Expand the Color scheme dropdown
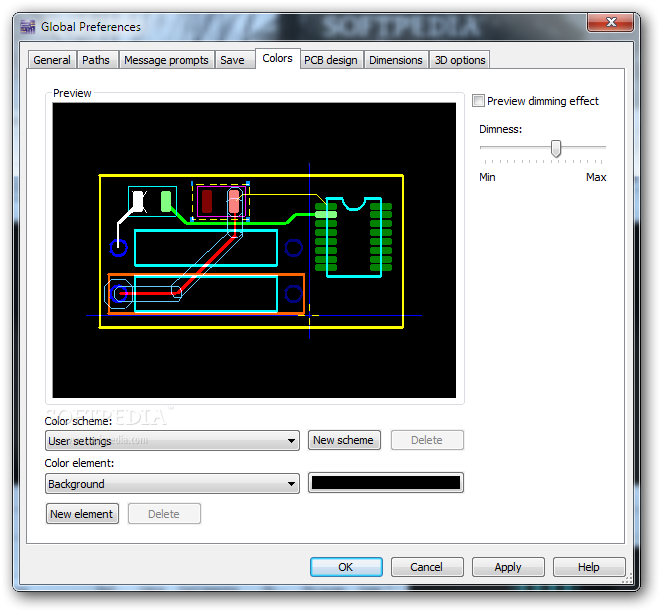Image resolution: width=661 pixels, height=612 pixels. [172, 440]
